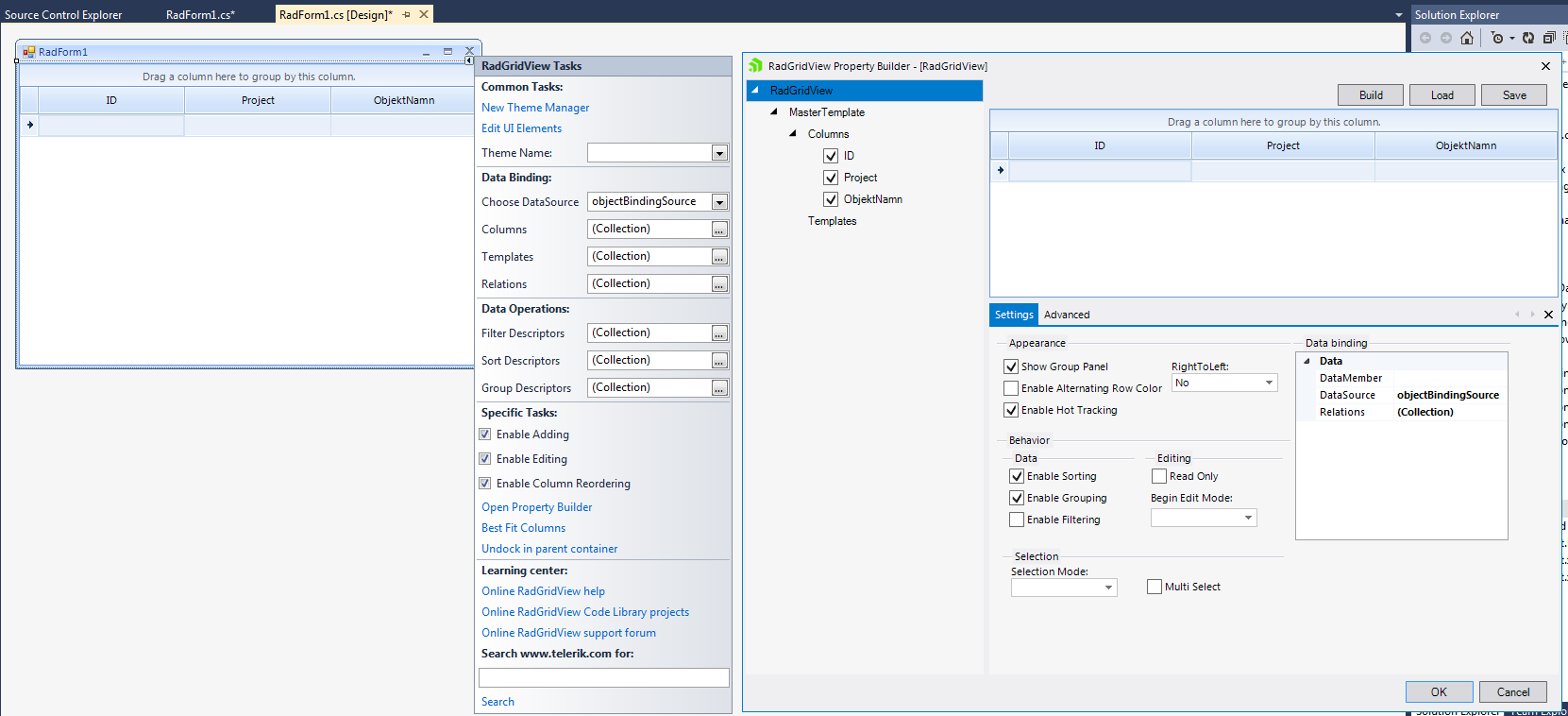Click the Load button

tap(1442, 95)
